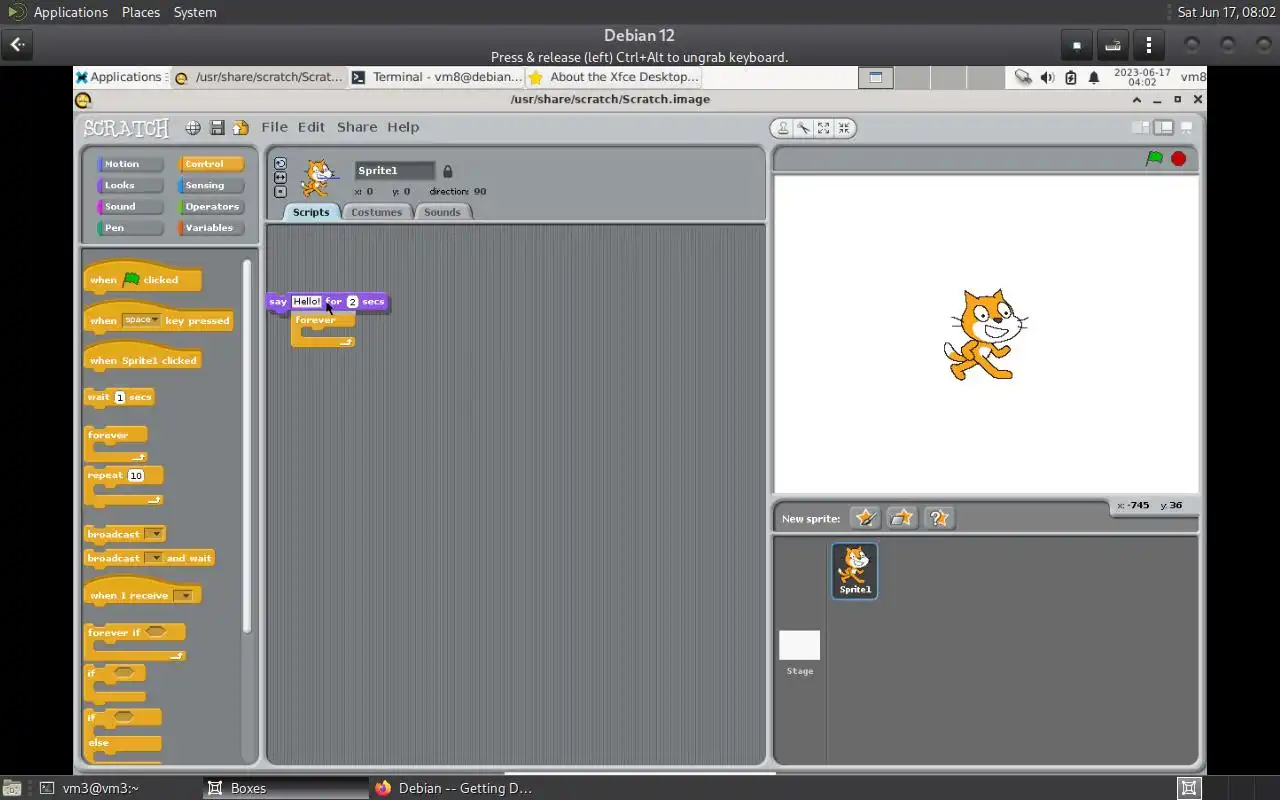Click the seconds field in wait block
The width and height of the screenshot is (1280, 800).
[120, 397]
